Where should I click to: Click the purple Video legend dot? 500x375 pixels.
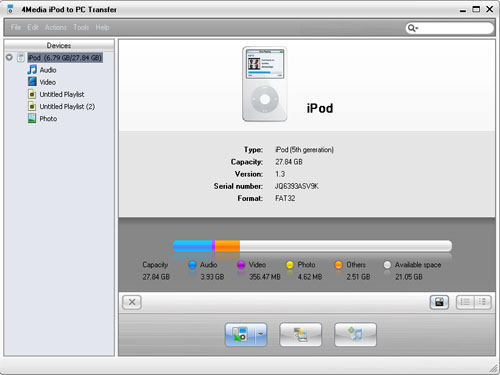(x=241, y=265)
